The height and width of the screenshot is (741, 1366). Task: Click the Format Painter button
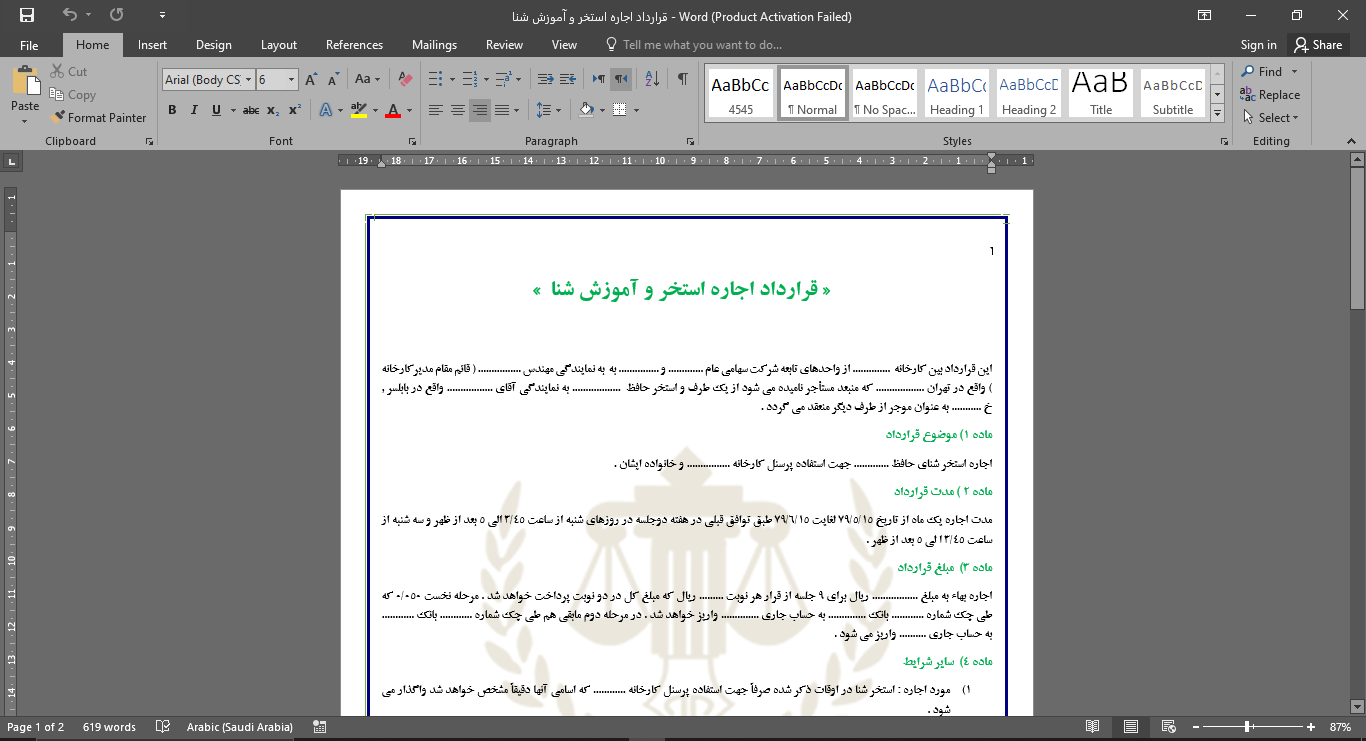tap(98, 117)
